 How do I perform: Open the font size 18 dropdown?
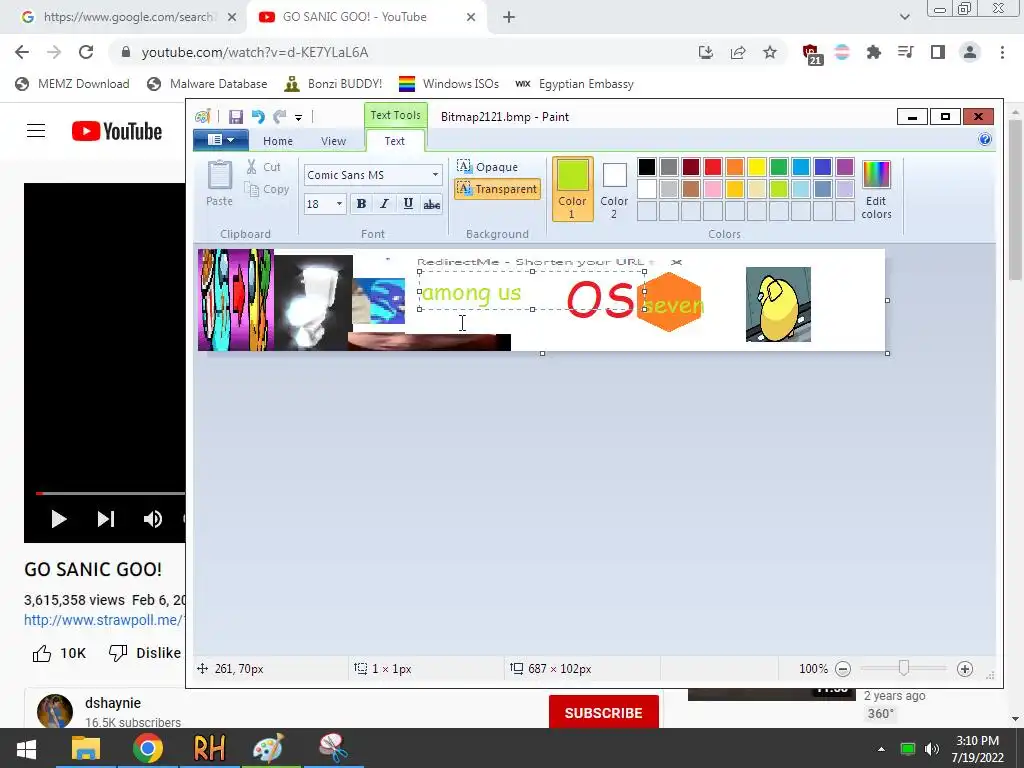click(339, 204)
